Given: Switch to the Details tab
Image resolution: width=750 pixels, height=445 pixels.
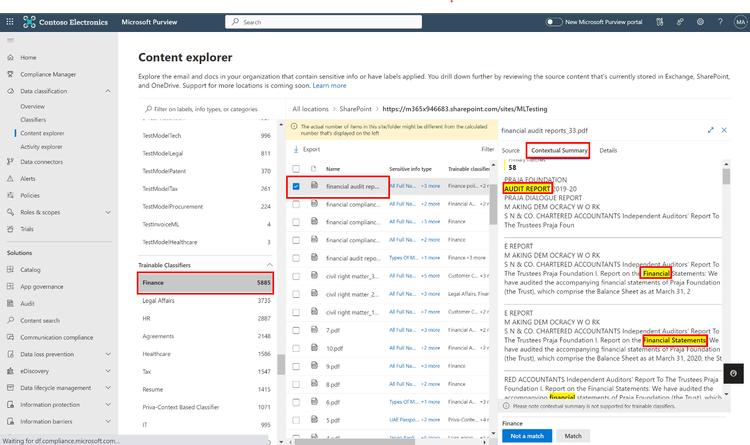Looking at the screenshot, I should (x=608, y=150).
